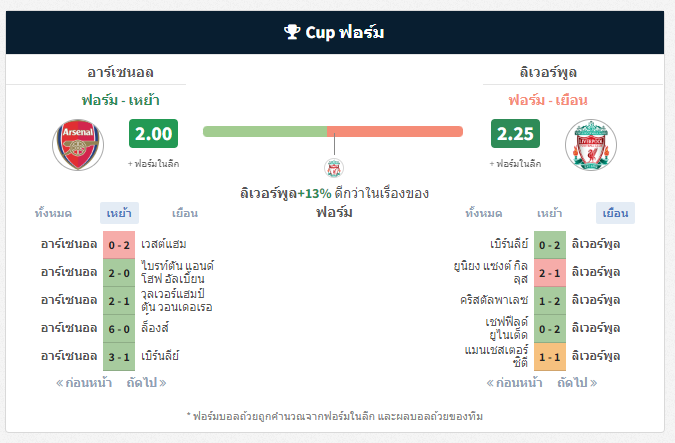Select Arsenal's เหย้า filter tab
This screenshot has height=443, width=675.
pyautogui.click(x=119, y=213)
